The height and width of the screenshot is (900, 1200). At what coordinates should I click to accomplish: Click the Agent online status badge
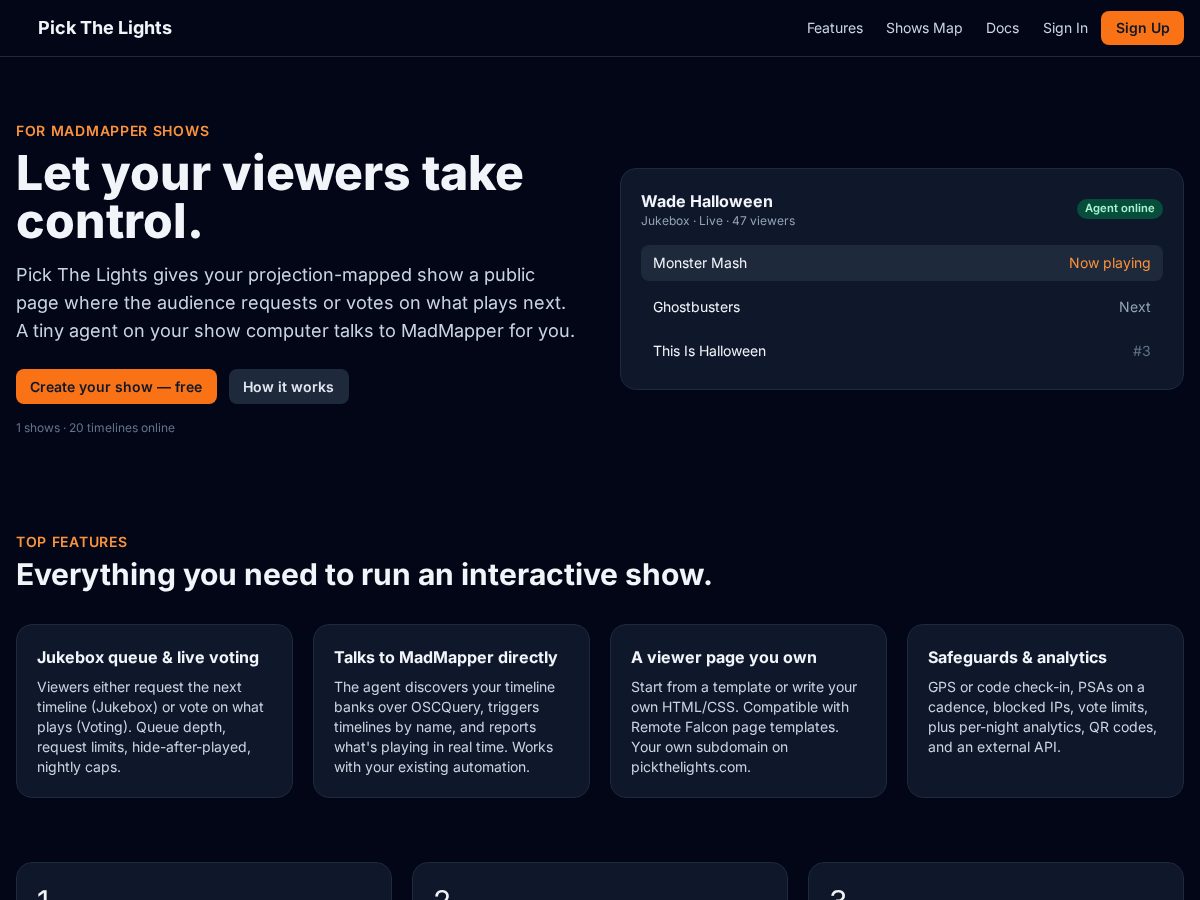coord(1120,208)
